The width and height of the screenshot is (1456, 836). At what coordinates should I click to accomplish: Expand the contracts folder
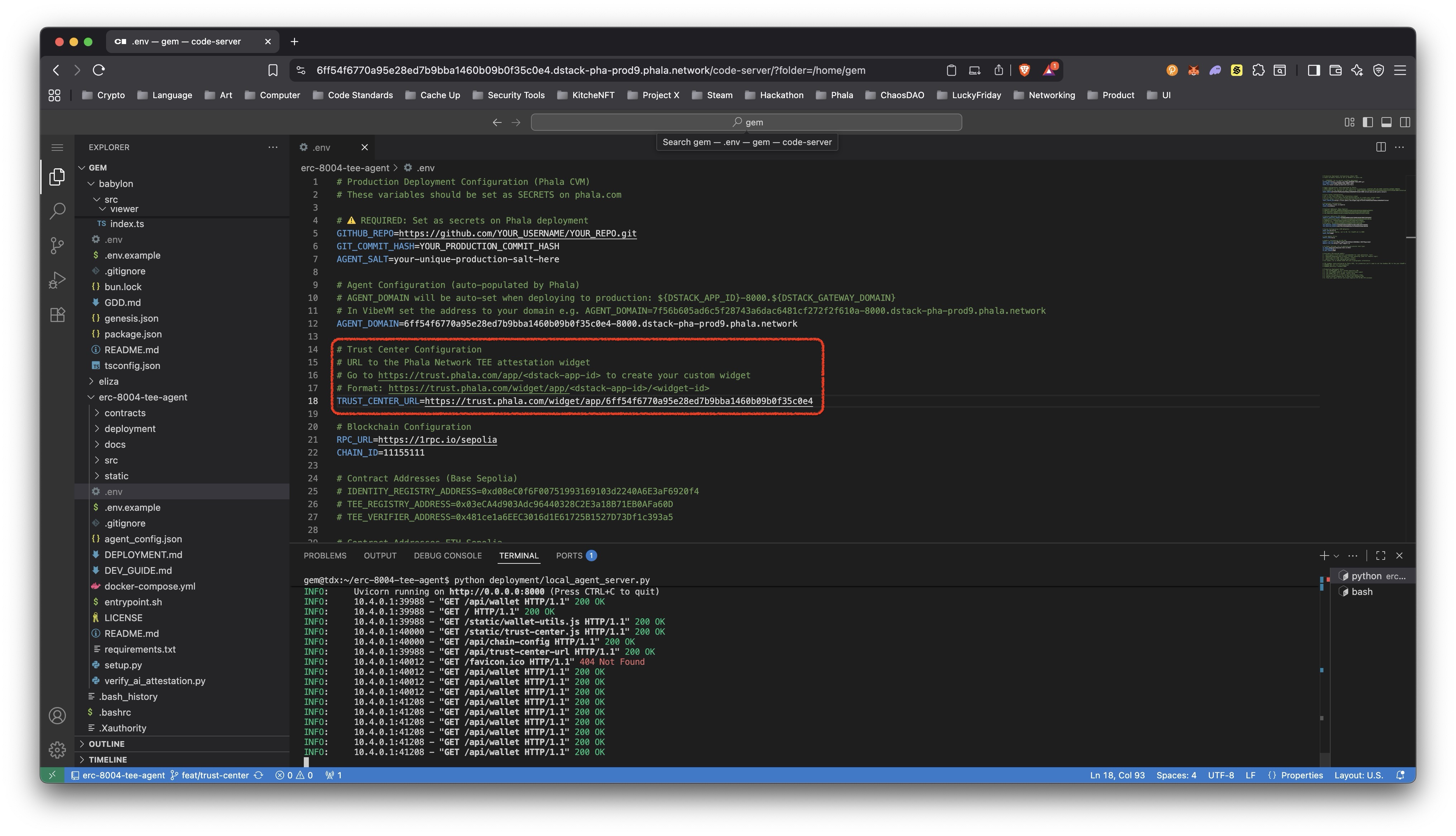125,413
